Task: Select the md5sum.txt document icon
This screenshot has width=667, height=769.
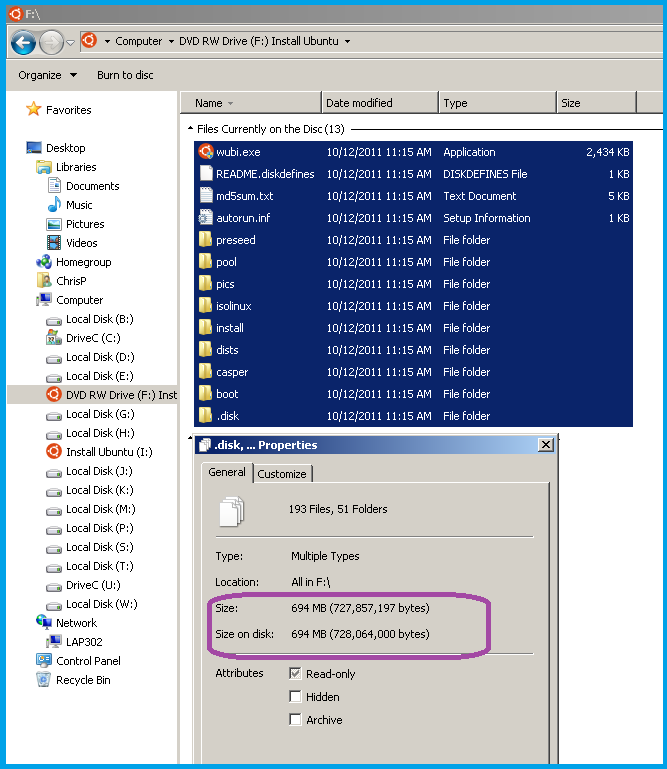Action: tap(206, 196)
